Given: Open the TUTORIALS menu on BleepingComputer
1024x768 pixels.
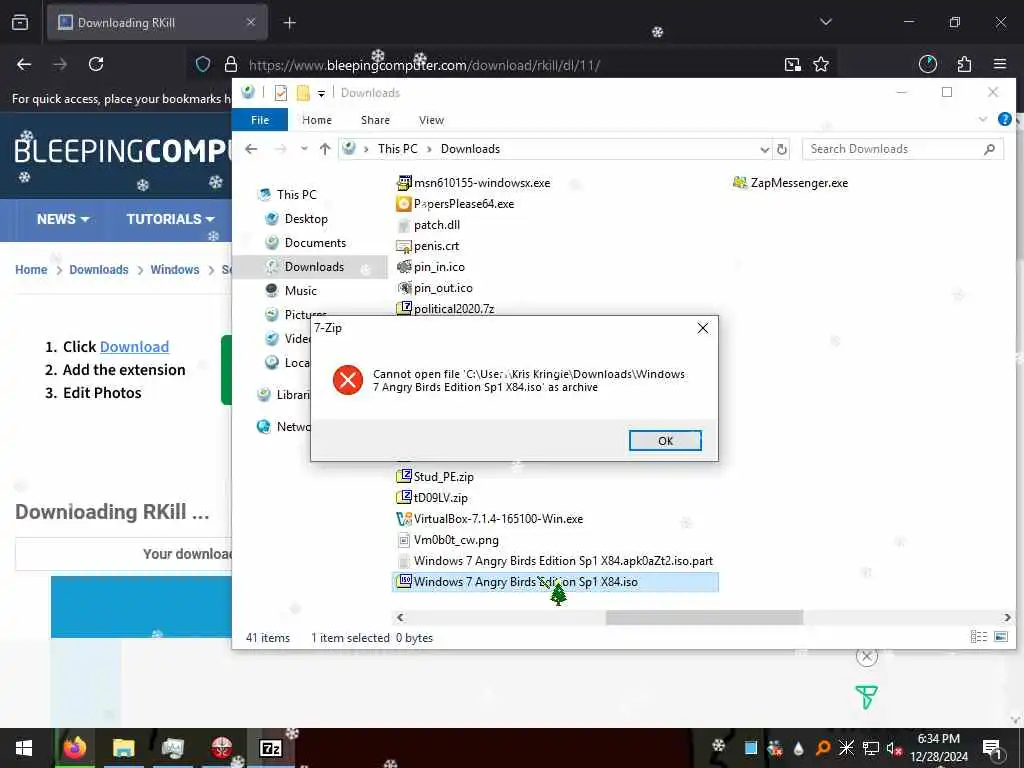Looking at the screenshot, I should coord(170,219).
